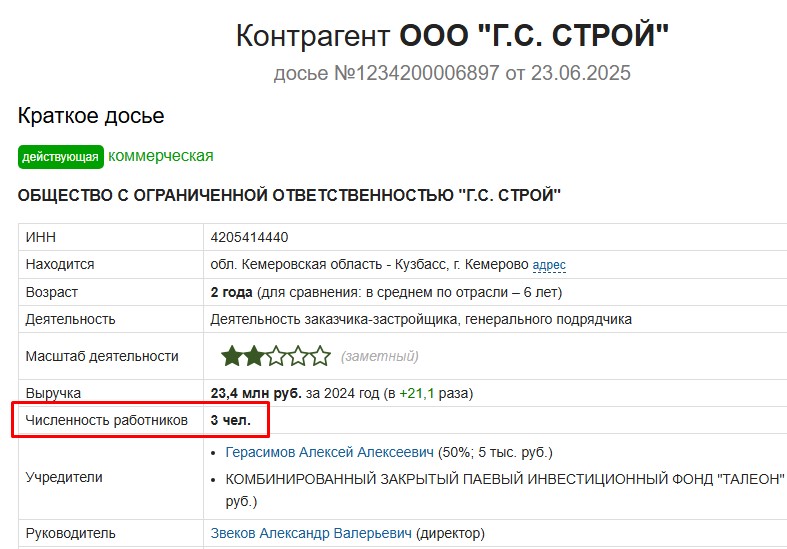Click the 'коммерческая' green label
Viewport: 787px width, 549px height.
pos(161,156)
